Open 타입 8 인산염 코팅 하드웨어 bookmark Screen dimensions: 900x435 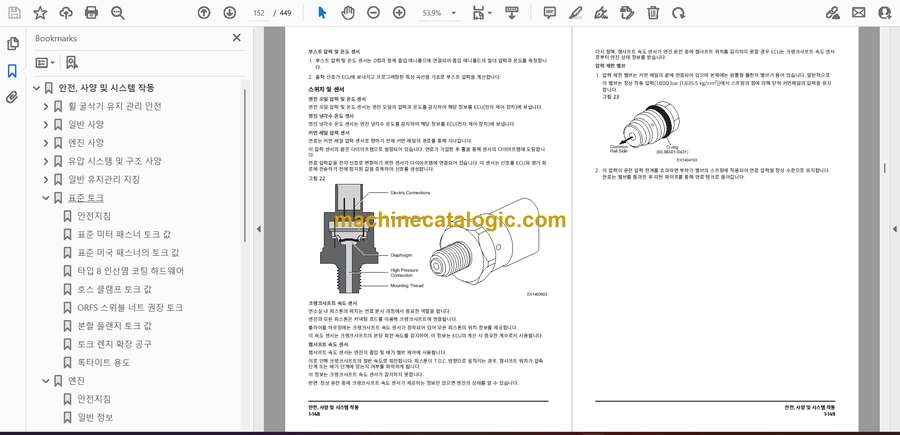[x=130, y=271]
